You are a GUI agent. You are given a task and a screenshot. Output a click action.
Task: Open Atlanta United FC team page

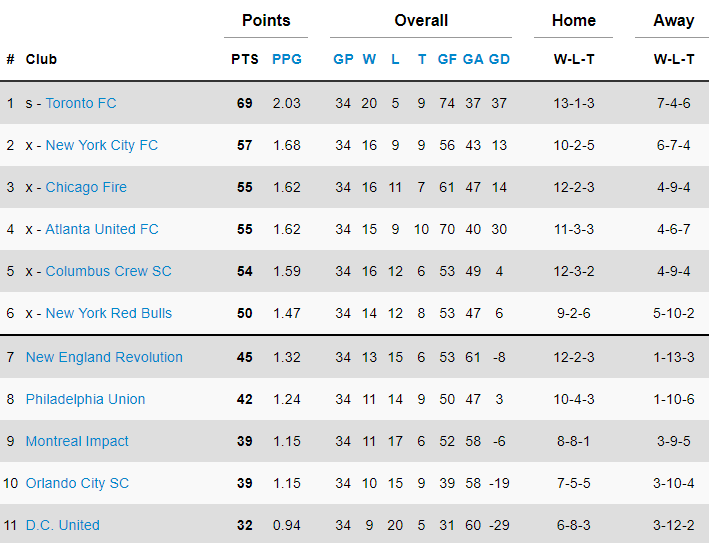click(x=102, y=229)
